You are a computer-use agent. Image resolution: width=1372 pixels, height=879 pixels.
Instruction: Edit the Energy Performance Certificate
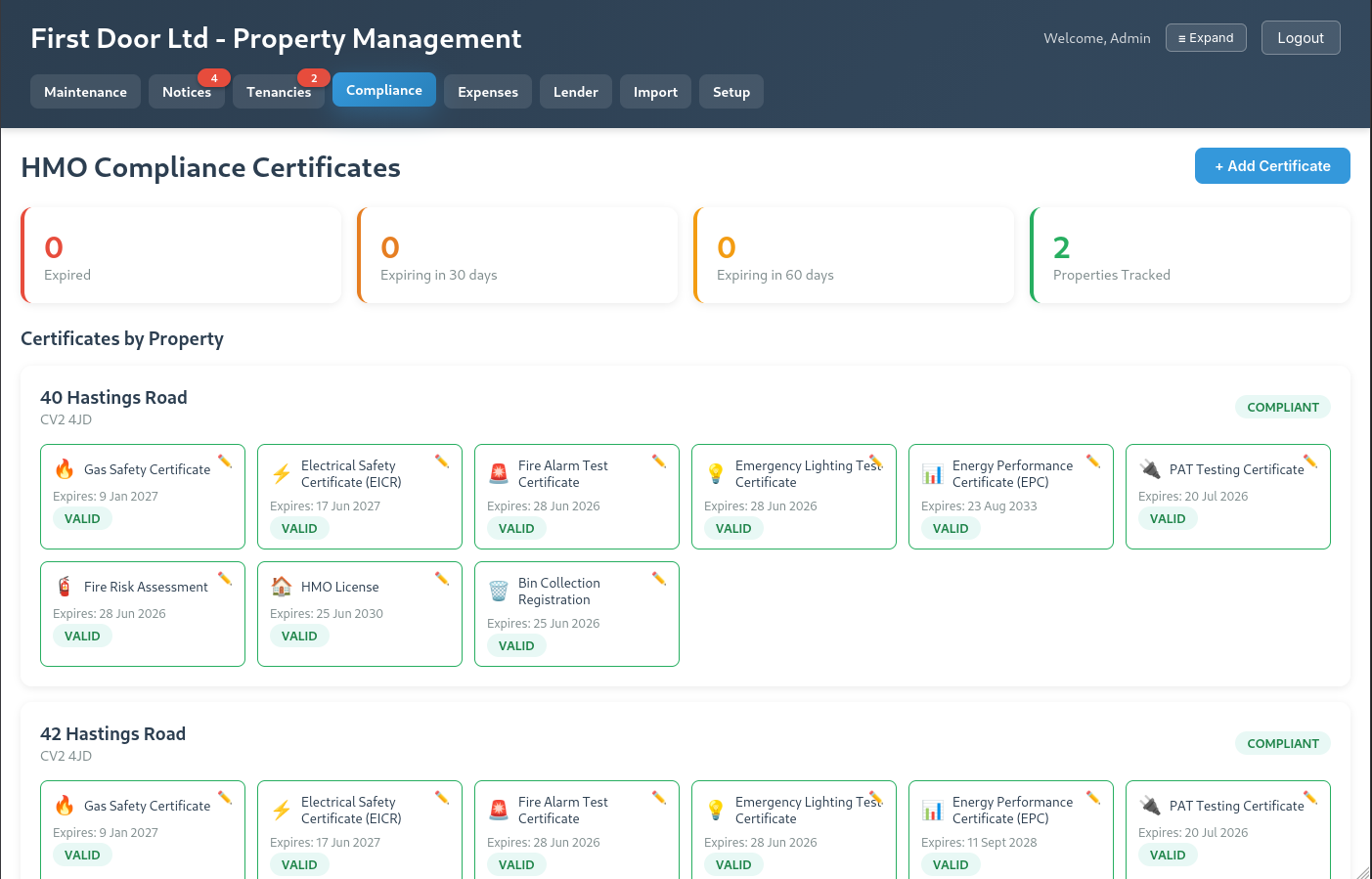tap(1094, 461)
